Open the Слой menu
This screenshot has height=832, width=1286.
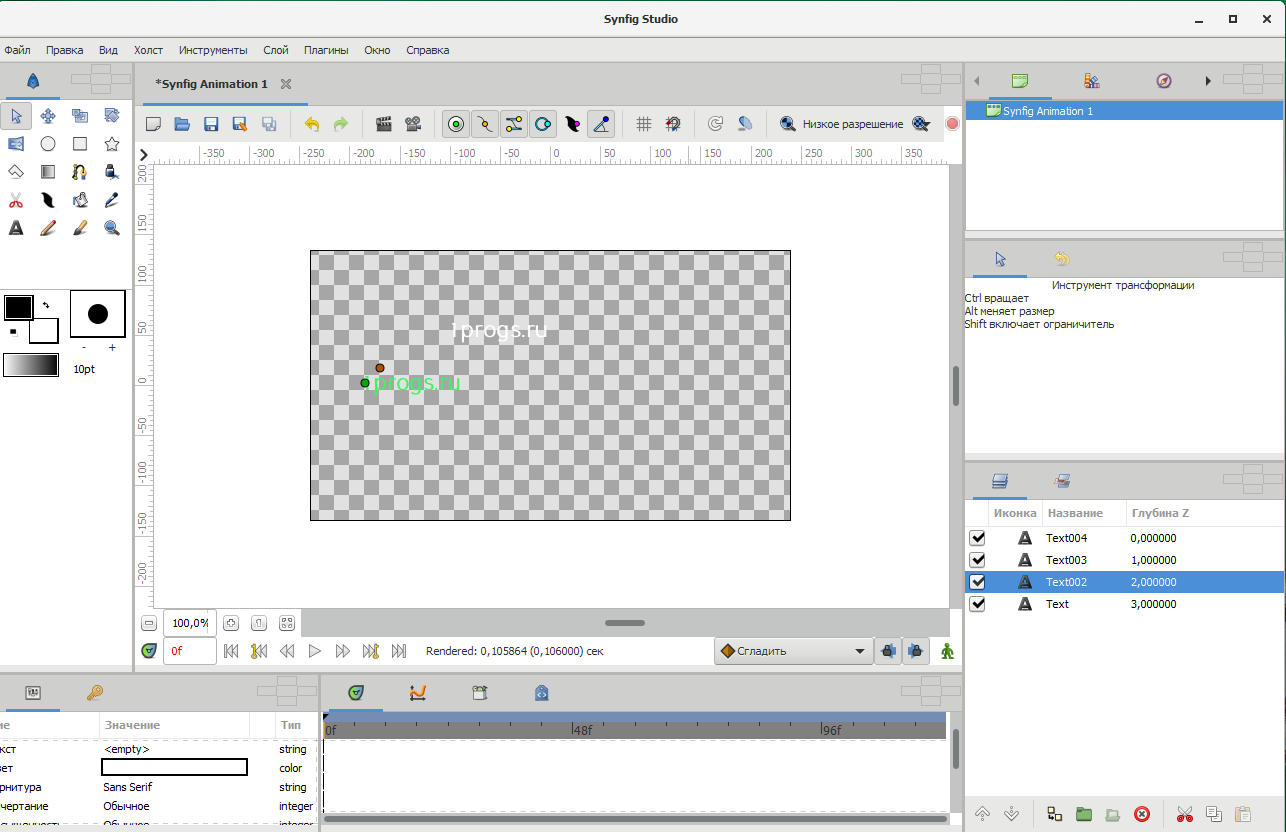click(x=276, y=50)
